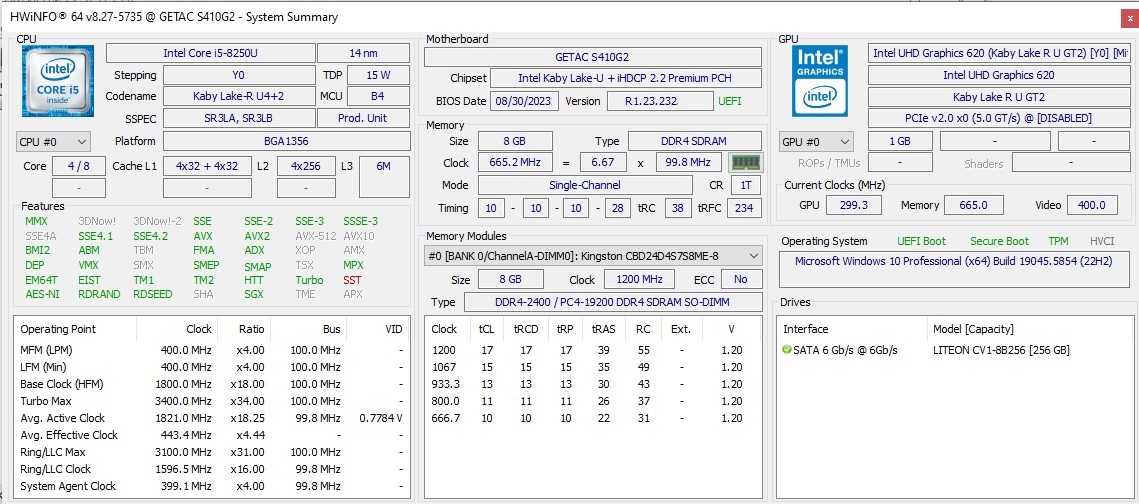This screenshot has height=504, width=1139.
Task: Click the 15 W TDP field
Action: (378, 75)
